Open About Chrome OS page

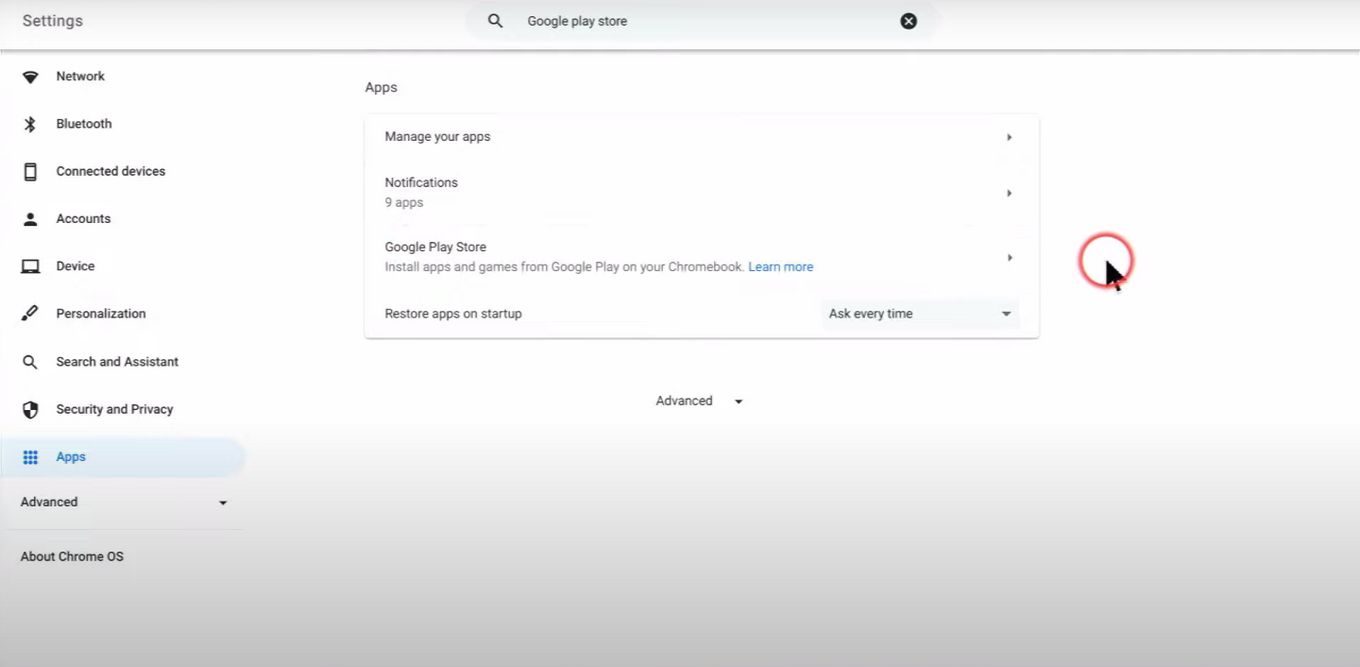pos(72,557)
